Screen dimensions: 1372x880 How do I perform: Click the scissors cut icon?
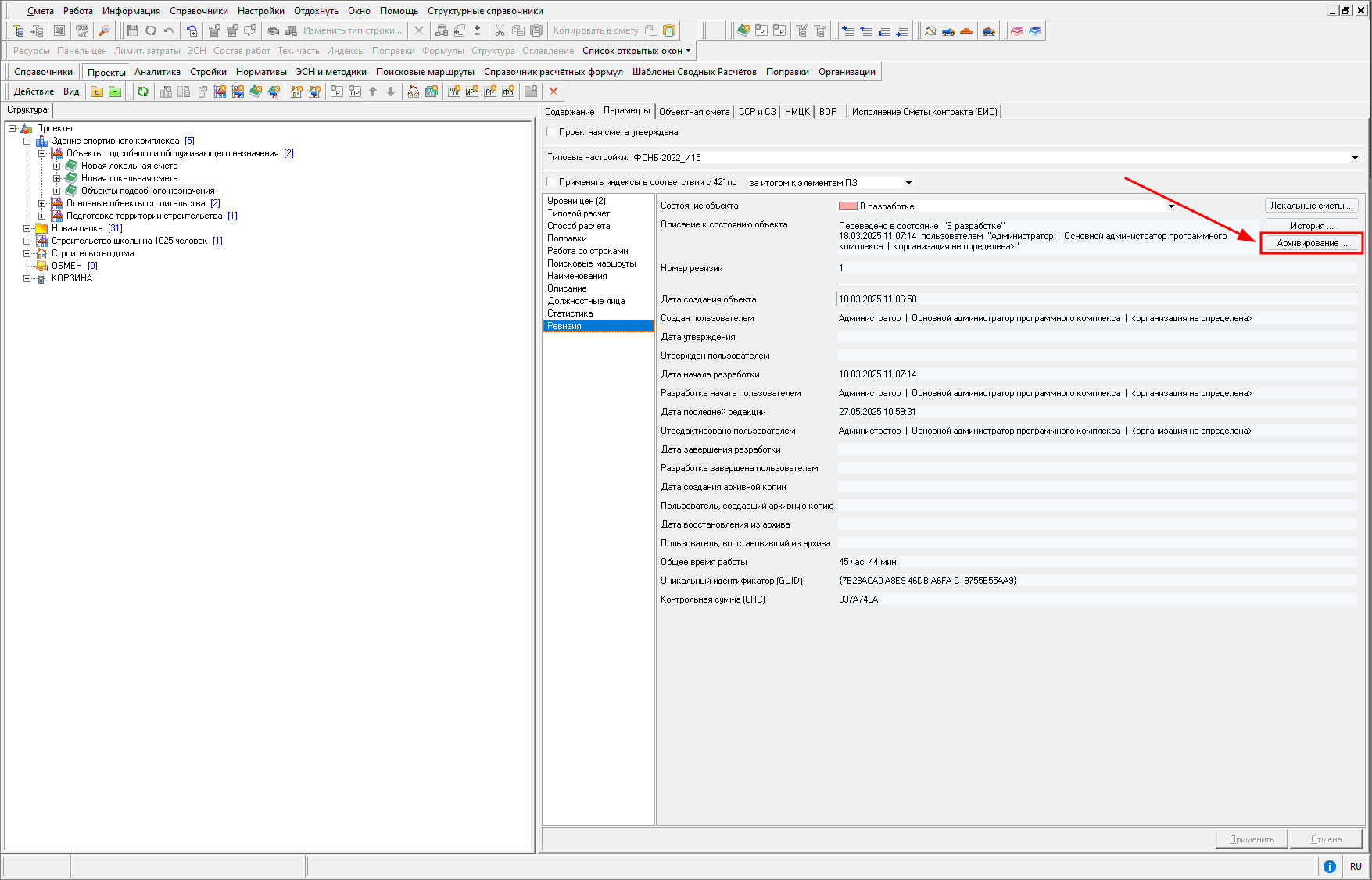(x=500, y=30)
